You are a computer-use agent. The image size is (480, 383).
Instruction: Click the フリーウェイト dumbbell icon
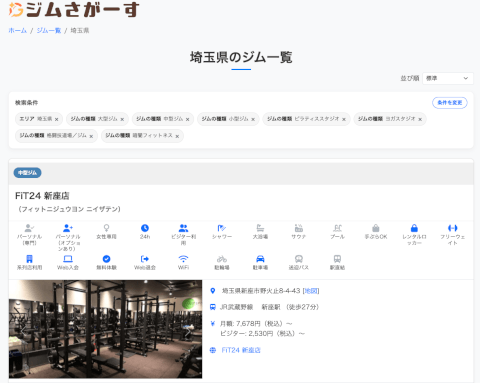(x=453, y=228)
